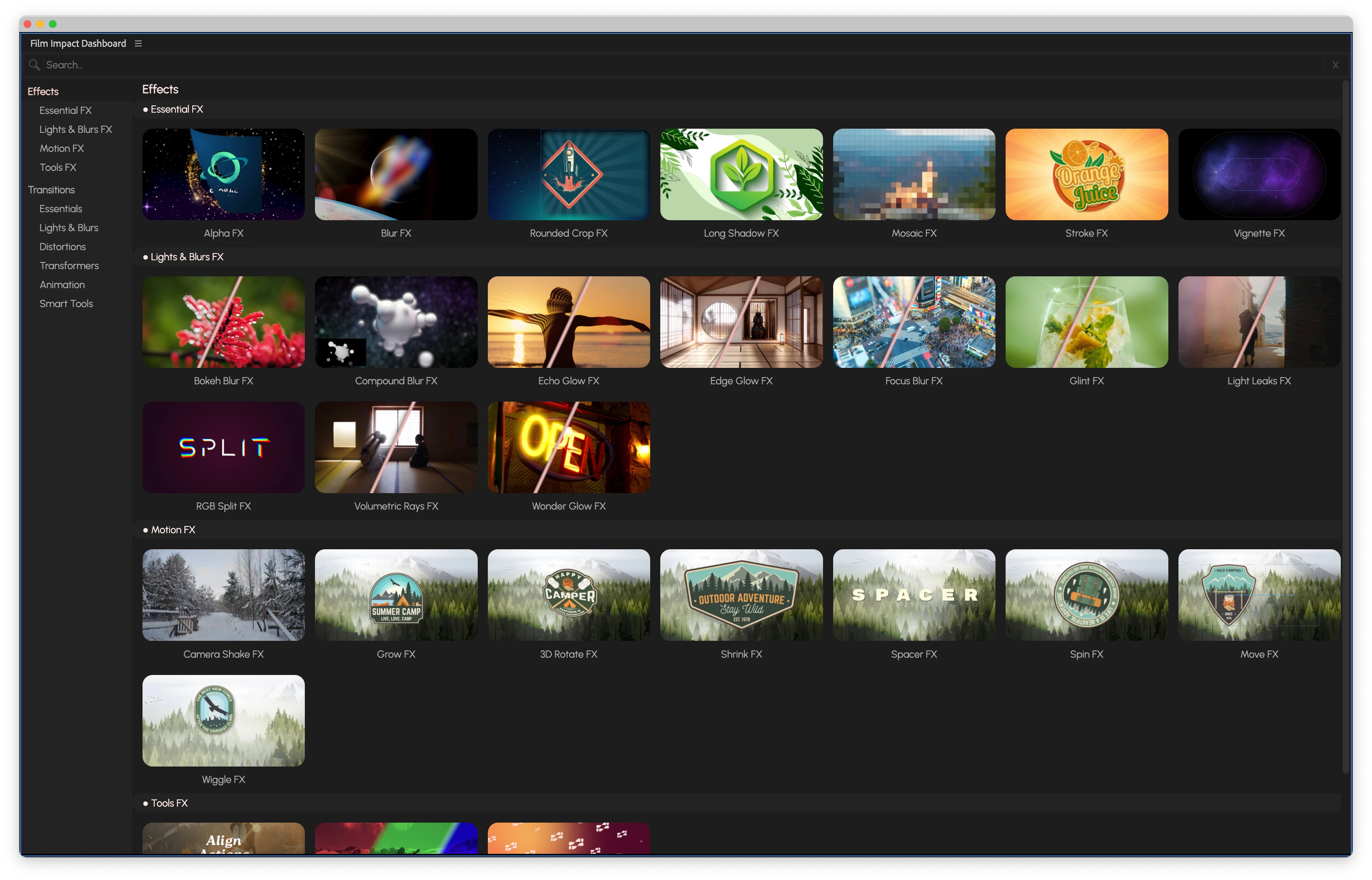Screen dimensions: 1372x880
Task: Collapse the Lights & Blurs FX section header
Action: 187,257
